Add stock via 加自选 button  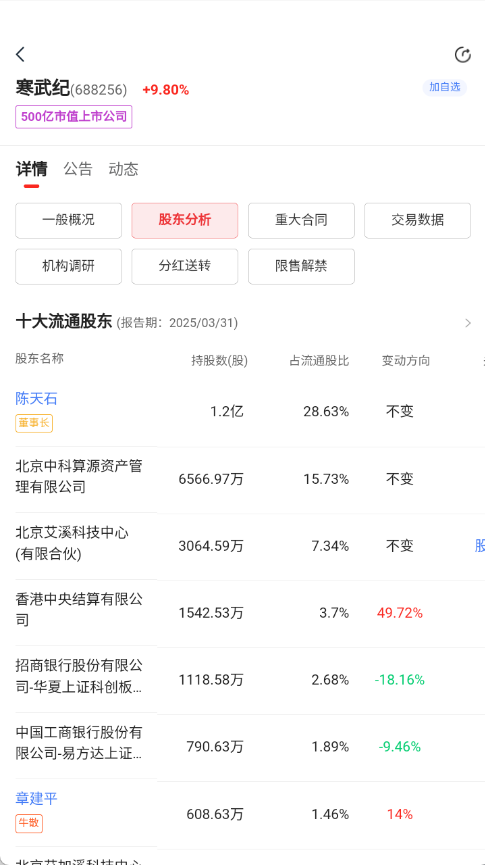(x=445, y=87)
